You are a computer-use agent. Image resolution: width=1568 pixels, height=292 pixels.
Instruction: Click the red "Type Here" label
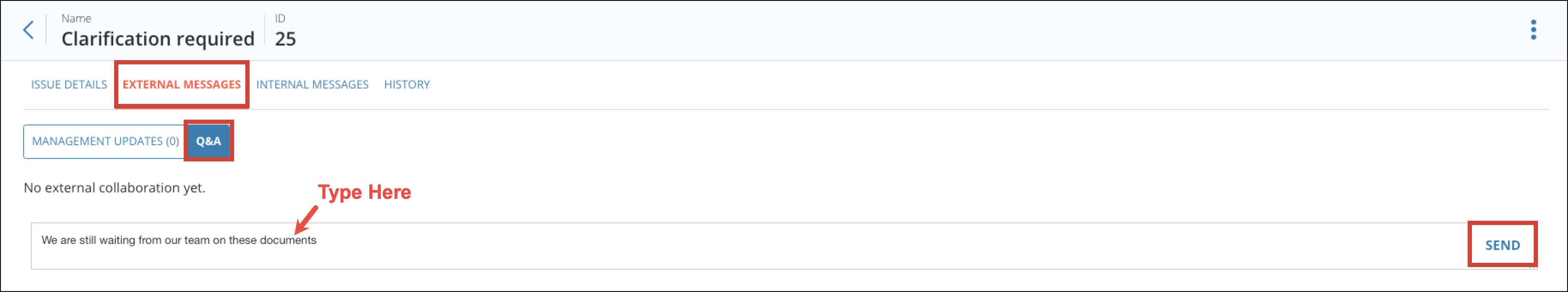[x=365, y=192]
